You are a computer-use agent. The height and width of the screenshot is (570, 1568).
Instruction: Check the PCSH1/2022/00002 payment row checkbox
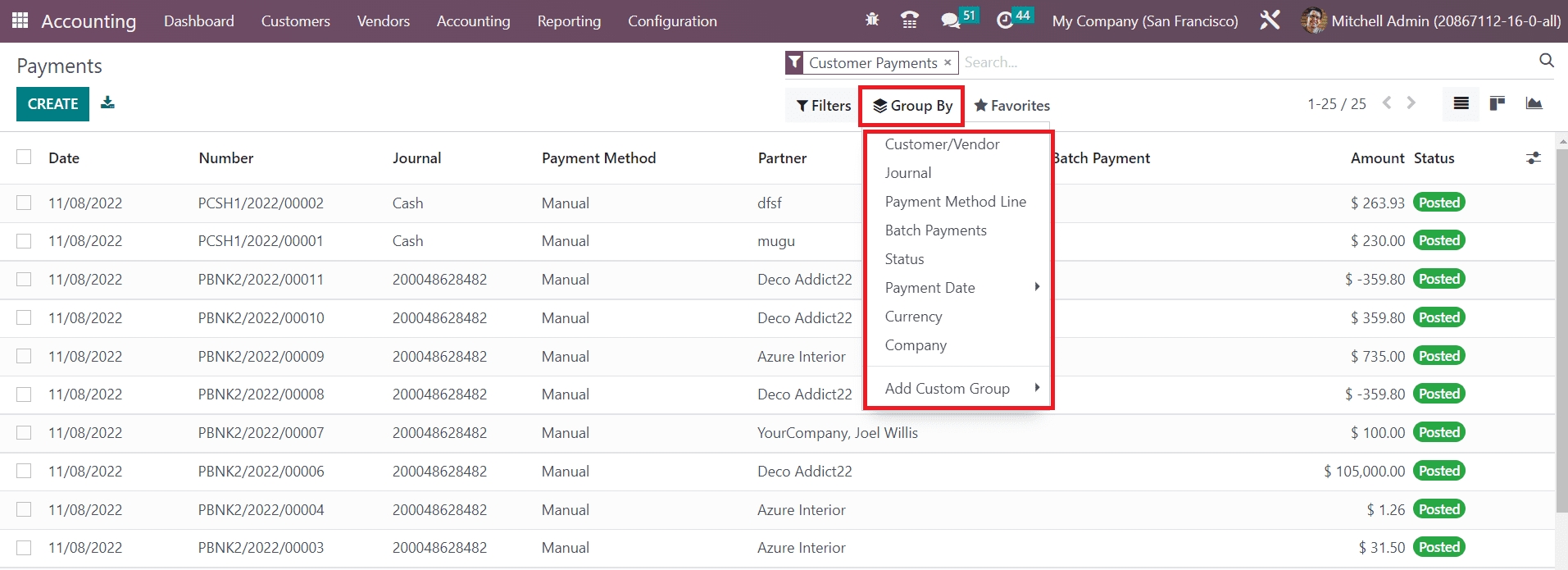point(24,203)
